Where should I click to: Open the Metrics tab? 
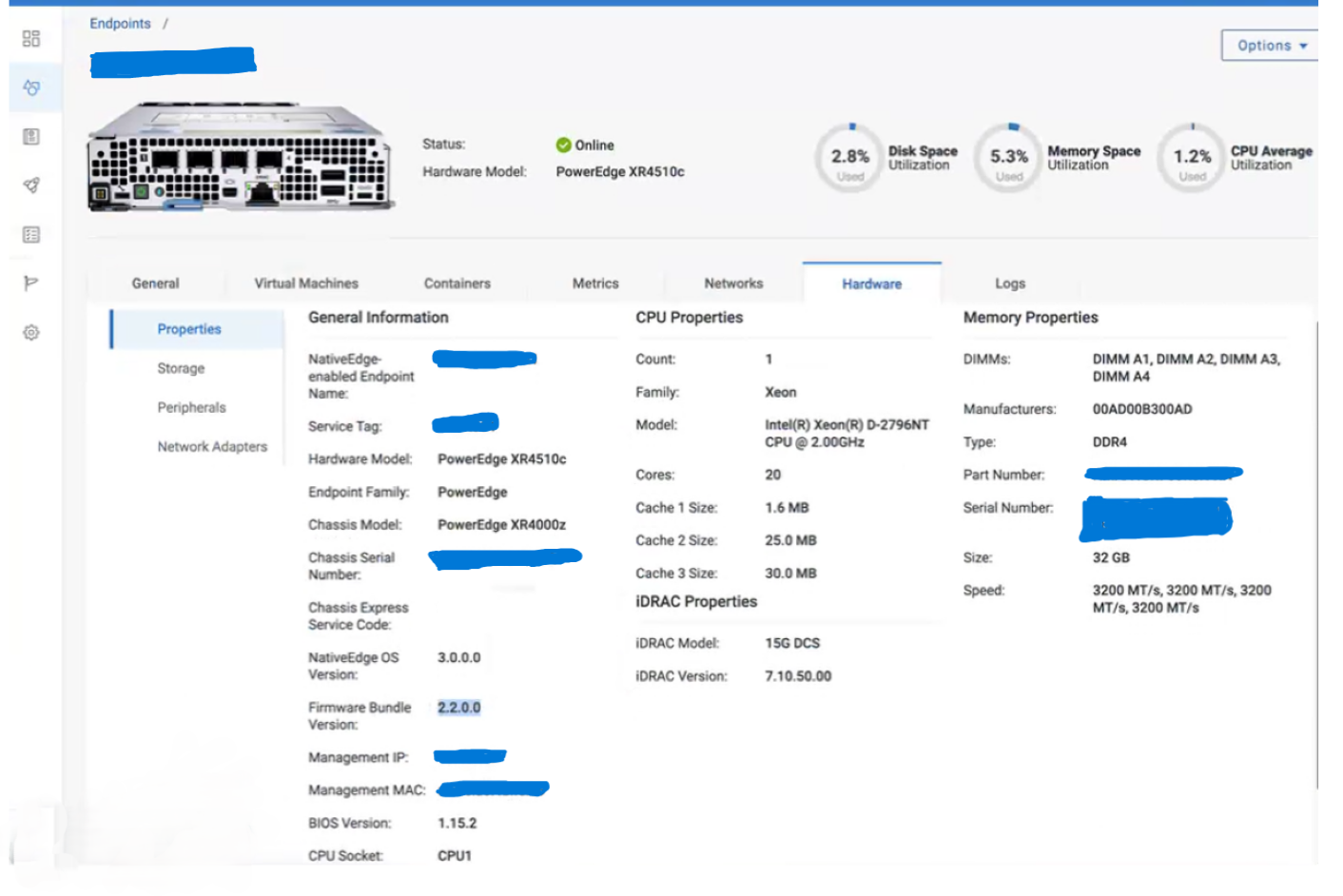pyautogui.click(x=595, y=283)
